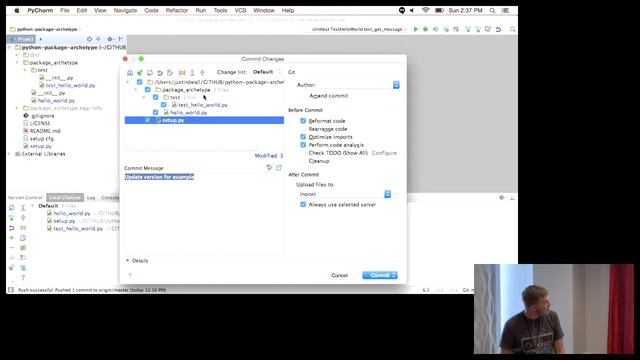Toggle checkbox for test_hello_world.py
640x360 pixels.
(164, 105)
